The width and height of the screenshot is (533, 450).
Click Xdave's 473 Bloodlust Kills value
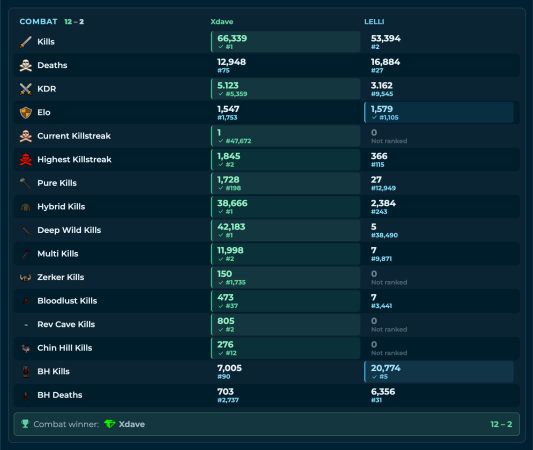click(225, 298)
